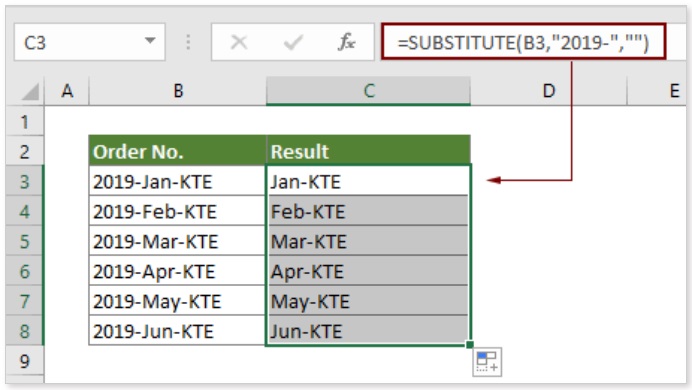The height and width of the screenshot is (390, 692).
Task: Click result cell 'Apr-KTE'
Action: pyautogui.click(x=369, y=271)
